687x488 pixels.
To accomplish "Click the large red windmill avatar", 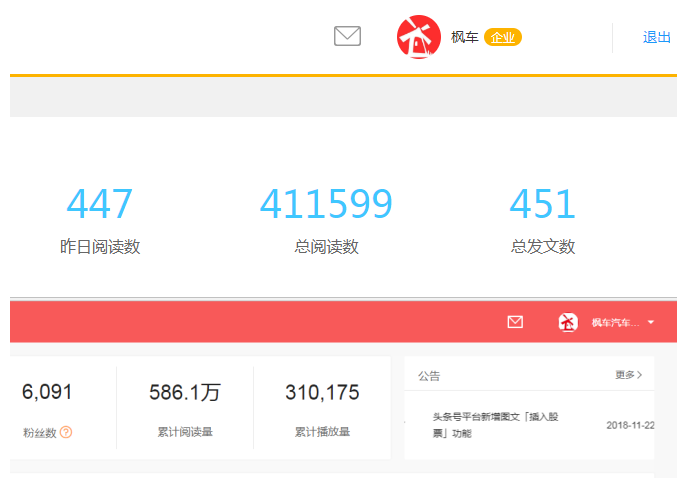I will coord(419,37).
